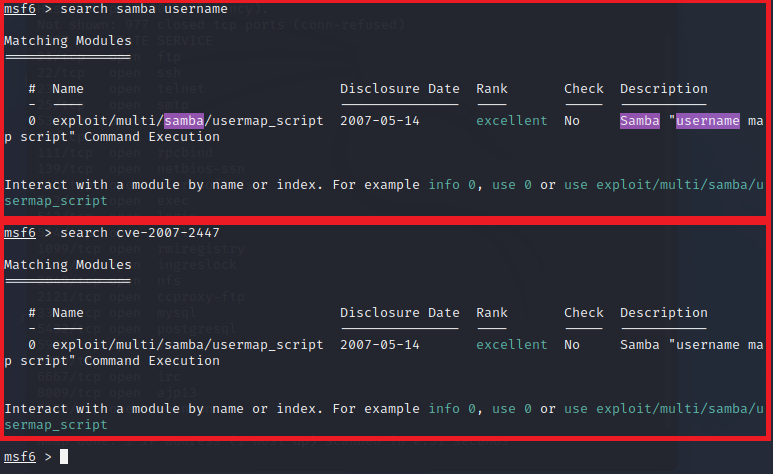This screenshot has width=773, height=474.
Task: Click 'Disclosure Date' header in first table
Action: click(400, 89)
